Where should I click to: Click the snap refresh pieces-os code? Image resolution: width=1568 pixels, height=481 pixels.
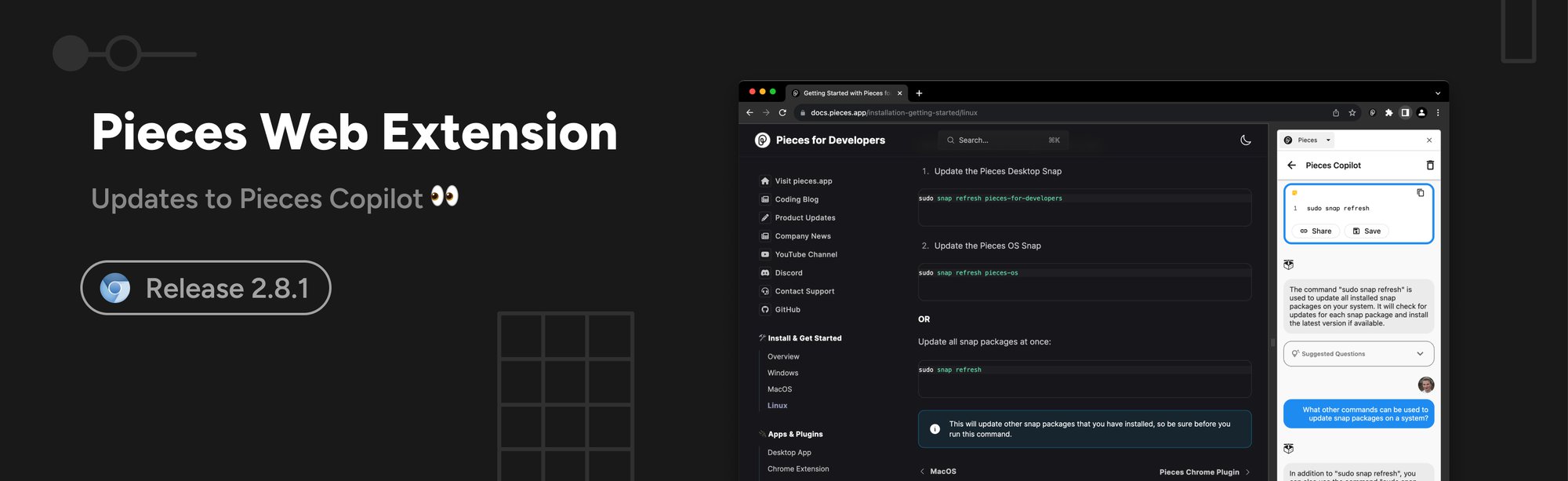[968, 273]
